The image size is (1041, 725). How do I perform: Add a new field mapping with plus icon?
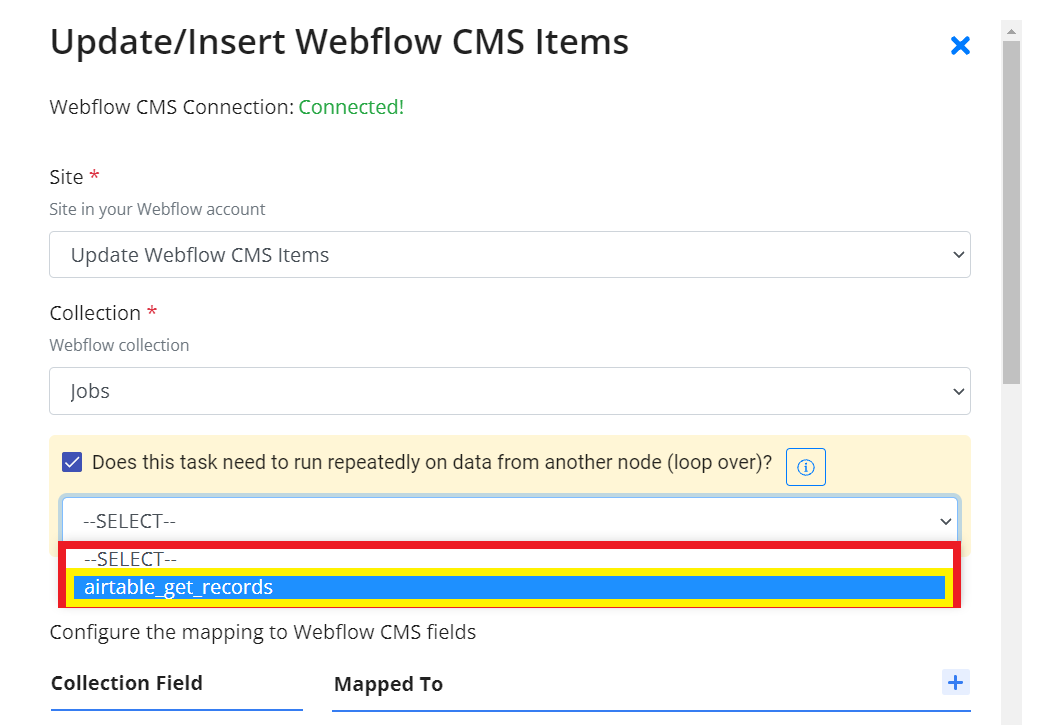955,682
